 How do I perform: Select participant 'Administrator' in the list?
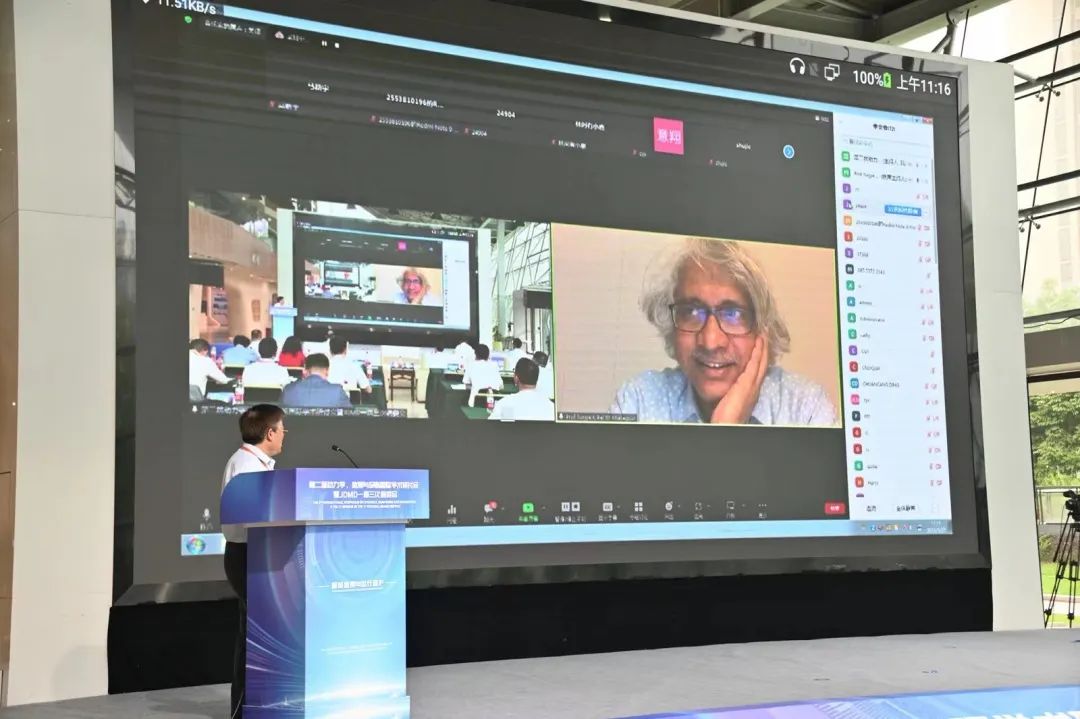click(x=872, y=320)
